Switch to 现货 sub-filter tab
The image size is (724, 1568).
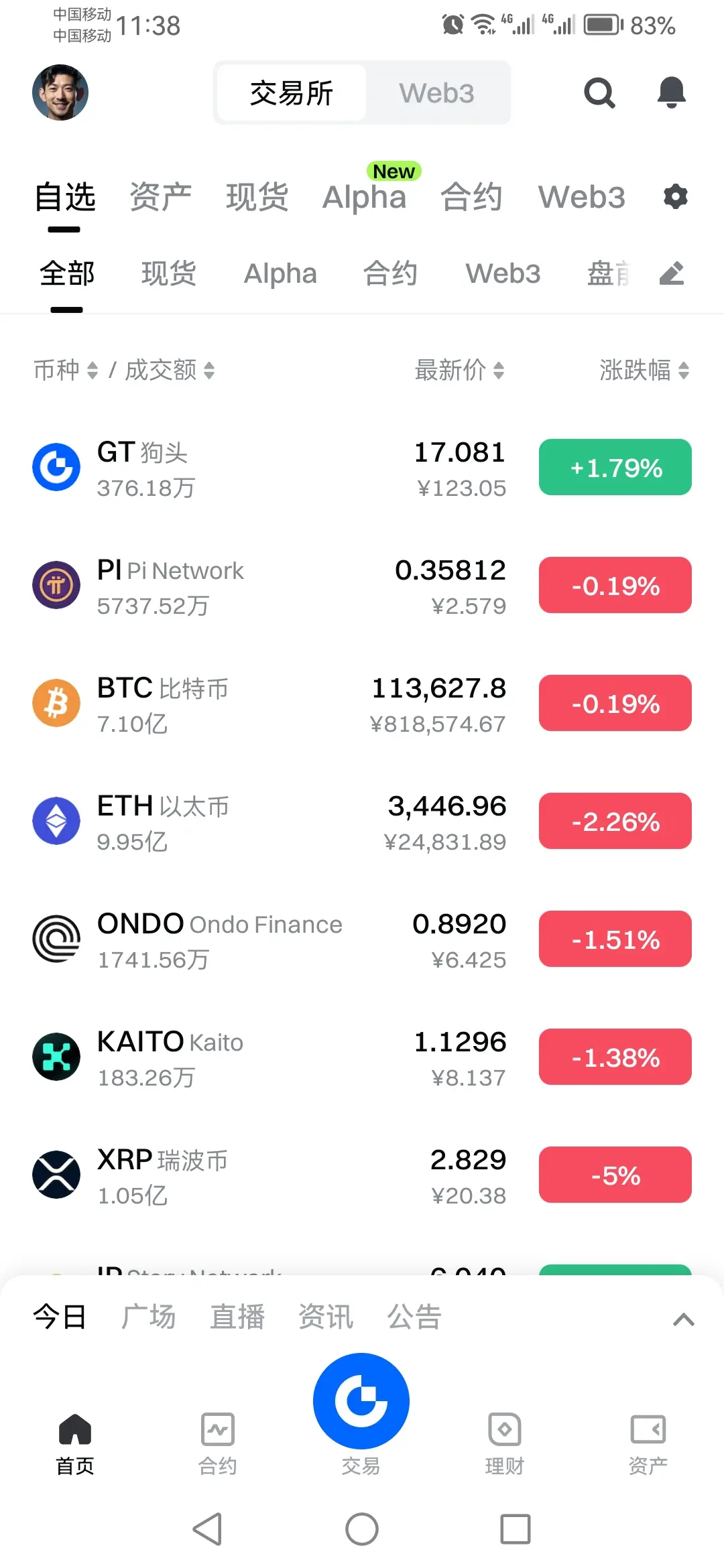169,273
